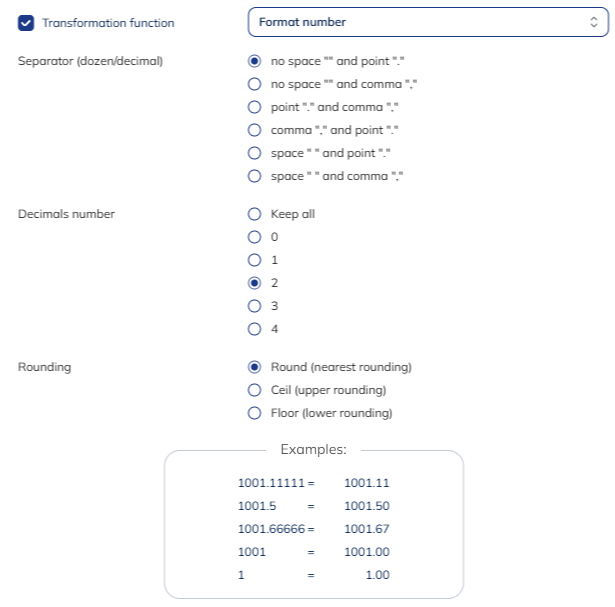Select Round nearest rounding option
615x607 pixels.
tap(255, 367)
